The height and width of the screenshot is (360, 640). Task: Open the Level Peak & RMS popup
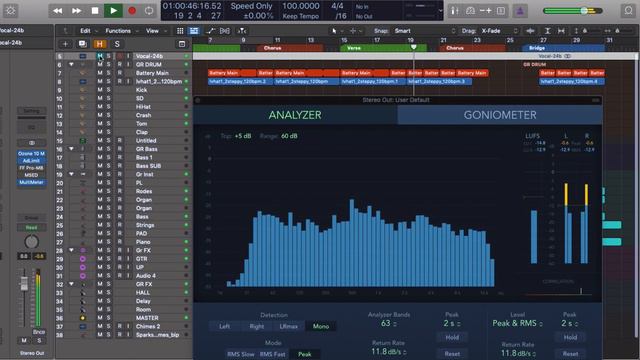pos(517,324)
